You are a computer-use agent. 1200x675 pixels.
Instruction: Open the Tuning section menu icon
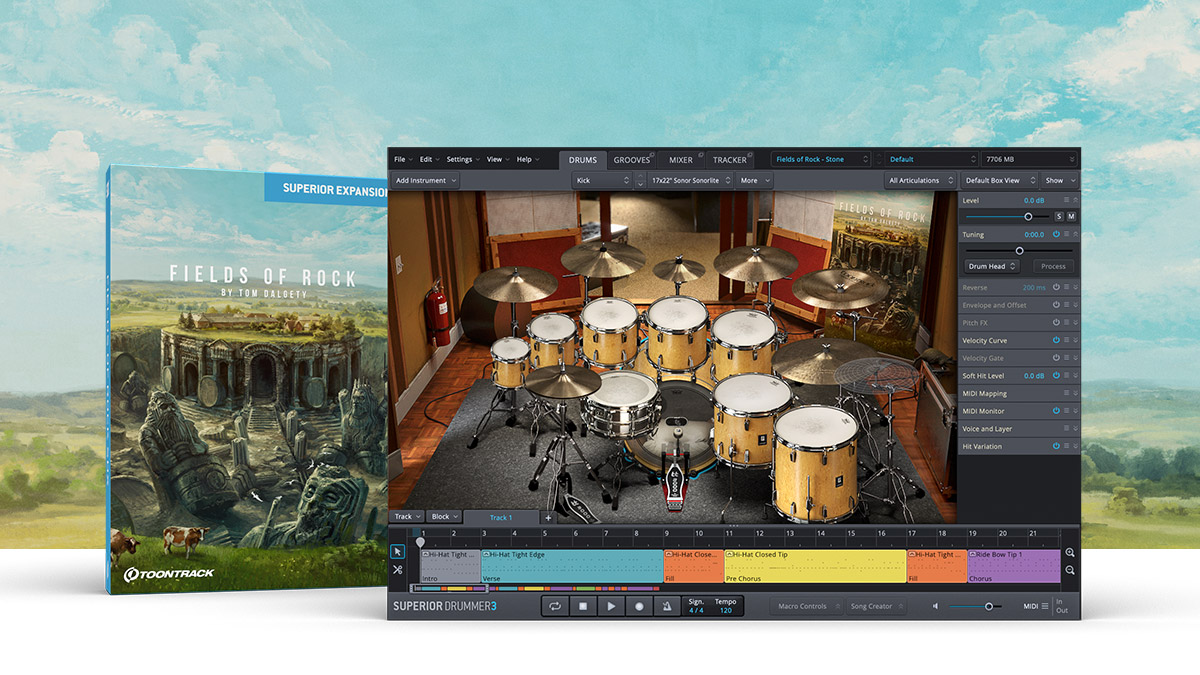tap(1066, 235)
